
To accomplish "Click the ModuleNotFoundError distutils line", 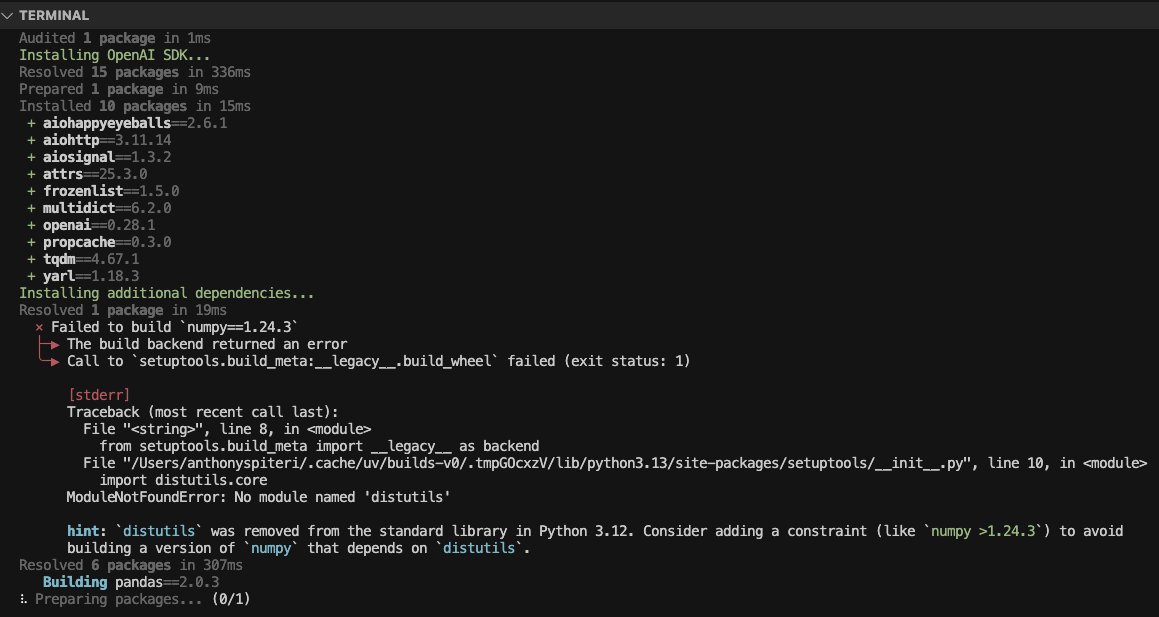I will pos(259,497).
